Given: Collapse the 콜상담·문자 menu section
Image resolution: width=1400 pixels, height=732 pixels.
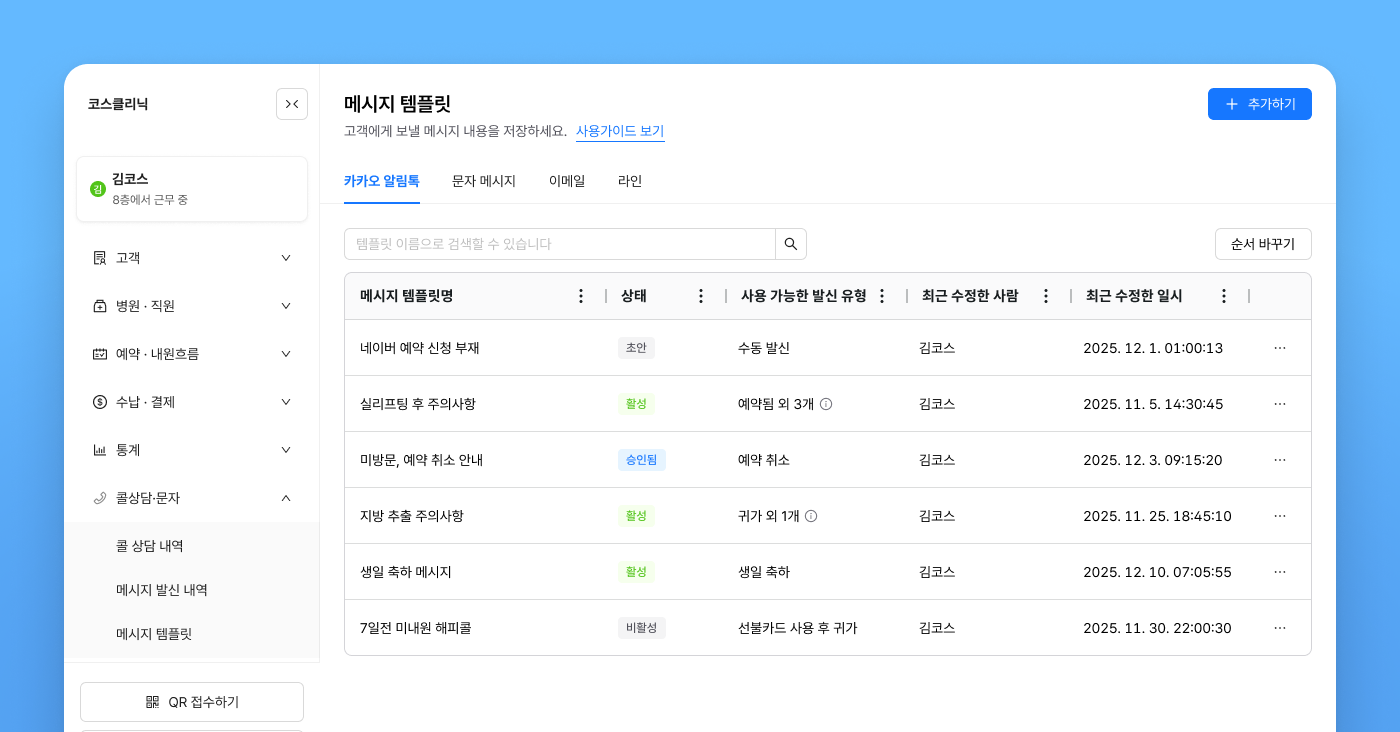Looking at the screenshot, I should (x=192, y=498).
